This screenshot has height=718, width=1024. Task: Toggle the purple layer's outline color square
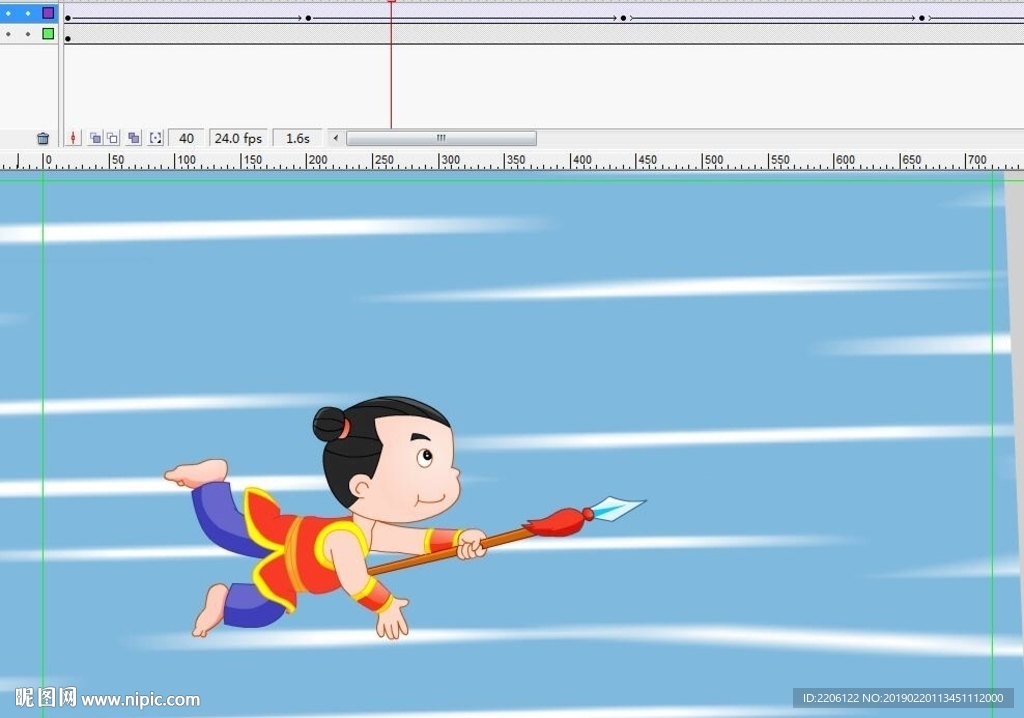(x=48, y=12)
